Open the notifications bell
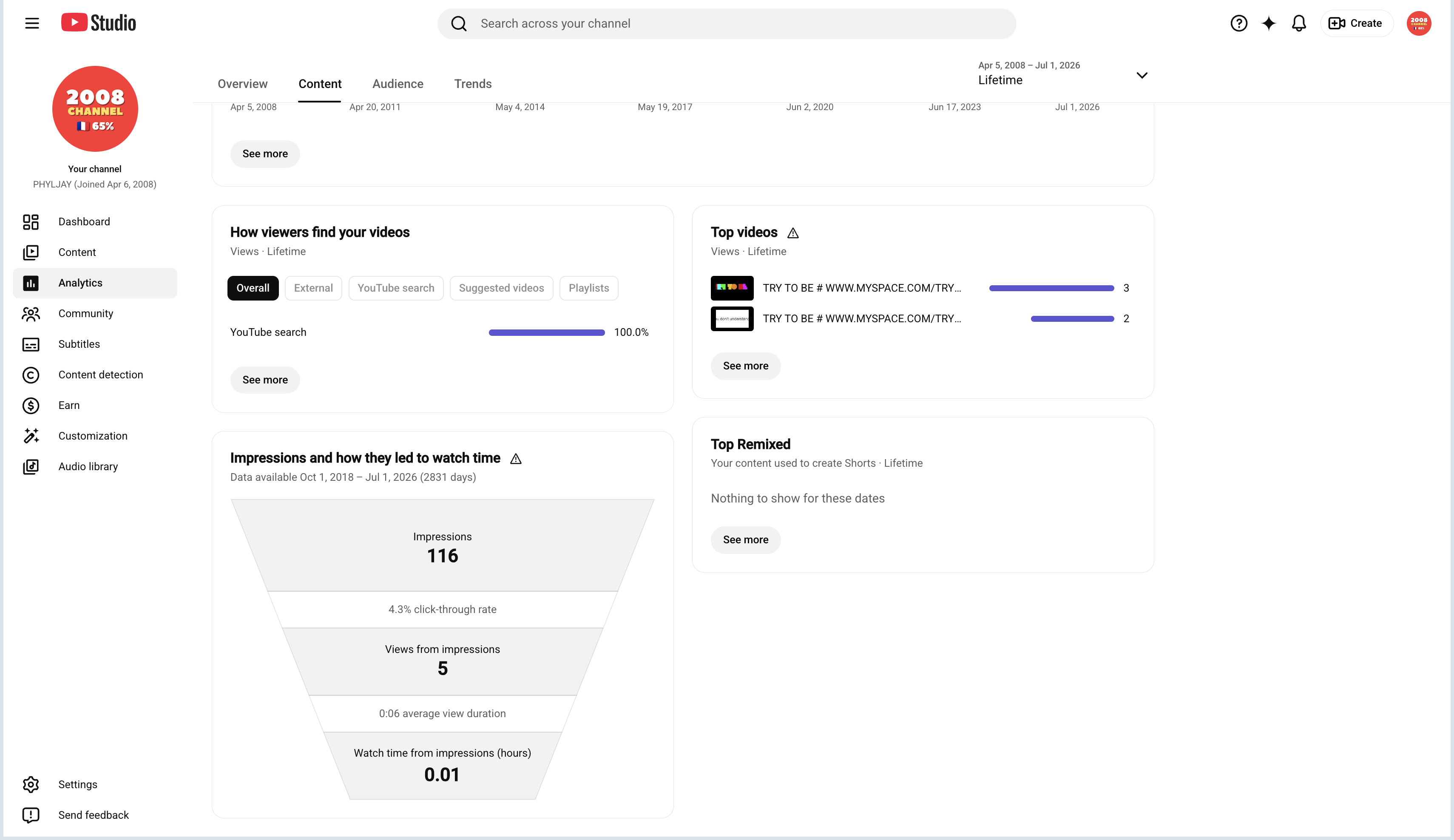This screenshot has width=1454, height=840. pos(1298,23)
